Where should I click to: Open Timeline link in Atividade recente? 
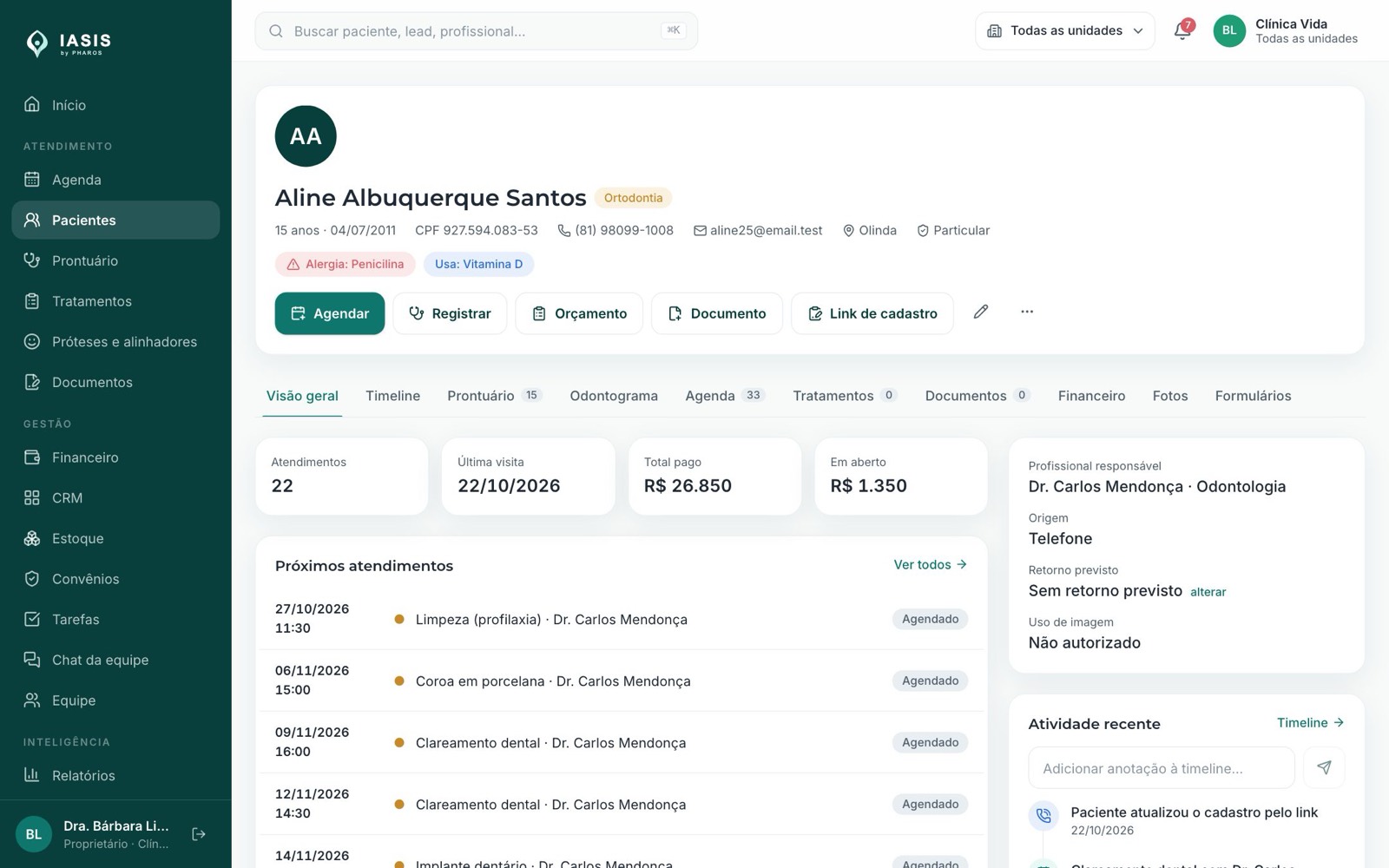(x=1310, y=723)
